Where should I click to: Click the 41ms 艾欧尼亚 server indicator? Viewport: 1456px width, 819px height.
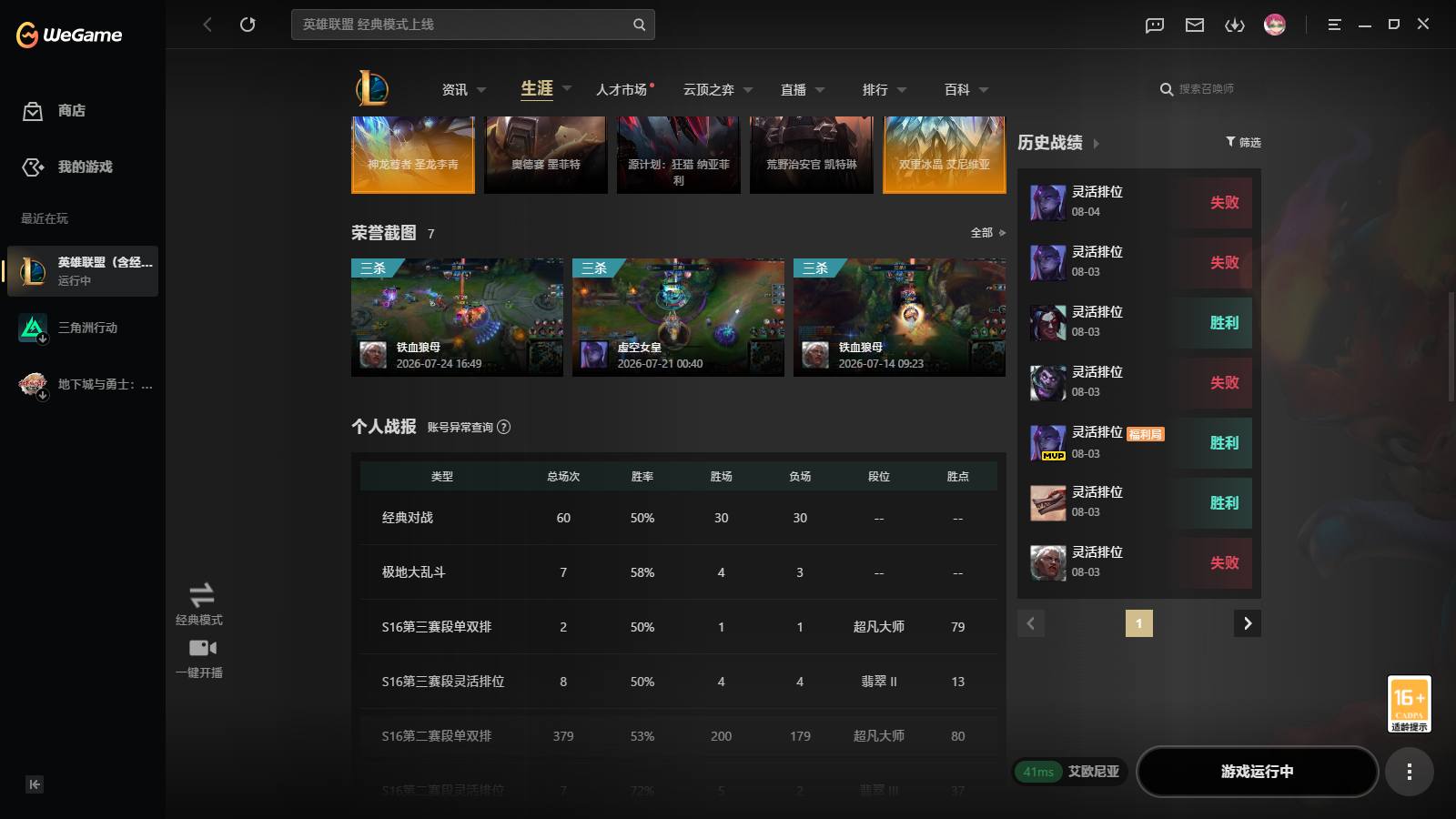(x=1070, y=772)
